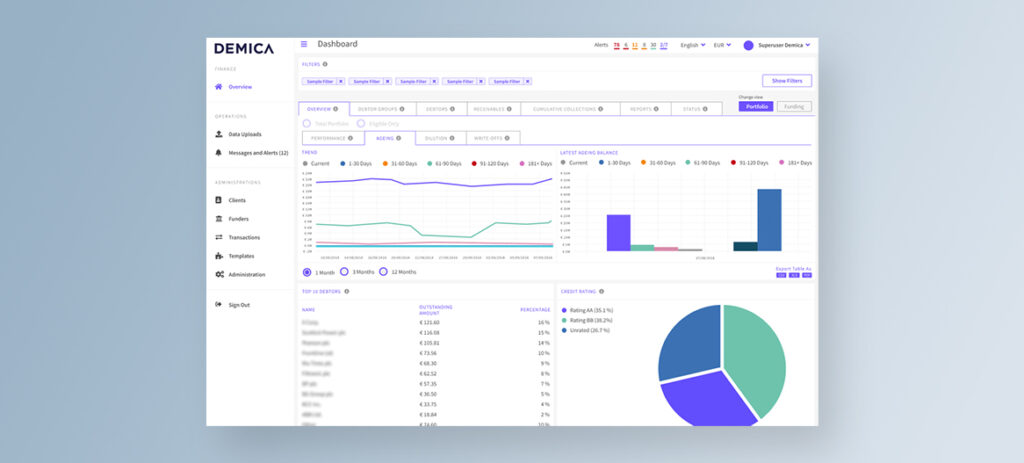Switch view to Funding

(x=794, y=106)
